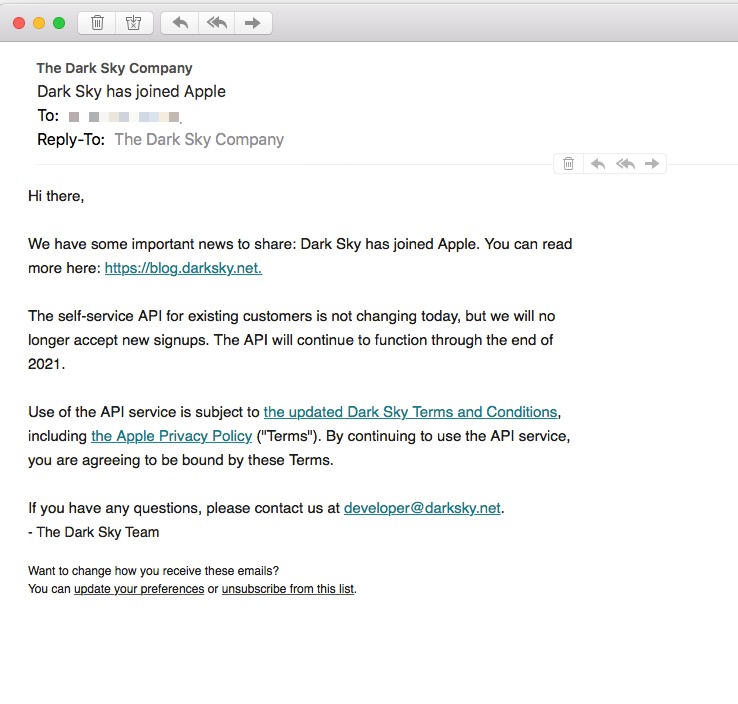Open updated Dark Sky Terms and Conditions link
738x704 pixels.
tap(410, 412)
